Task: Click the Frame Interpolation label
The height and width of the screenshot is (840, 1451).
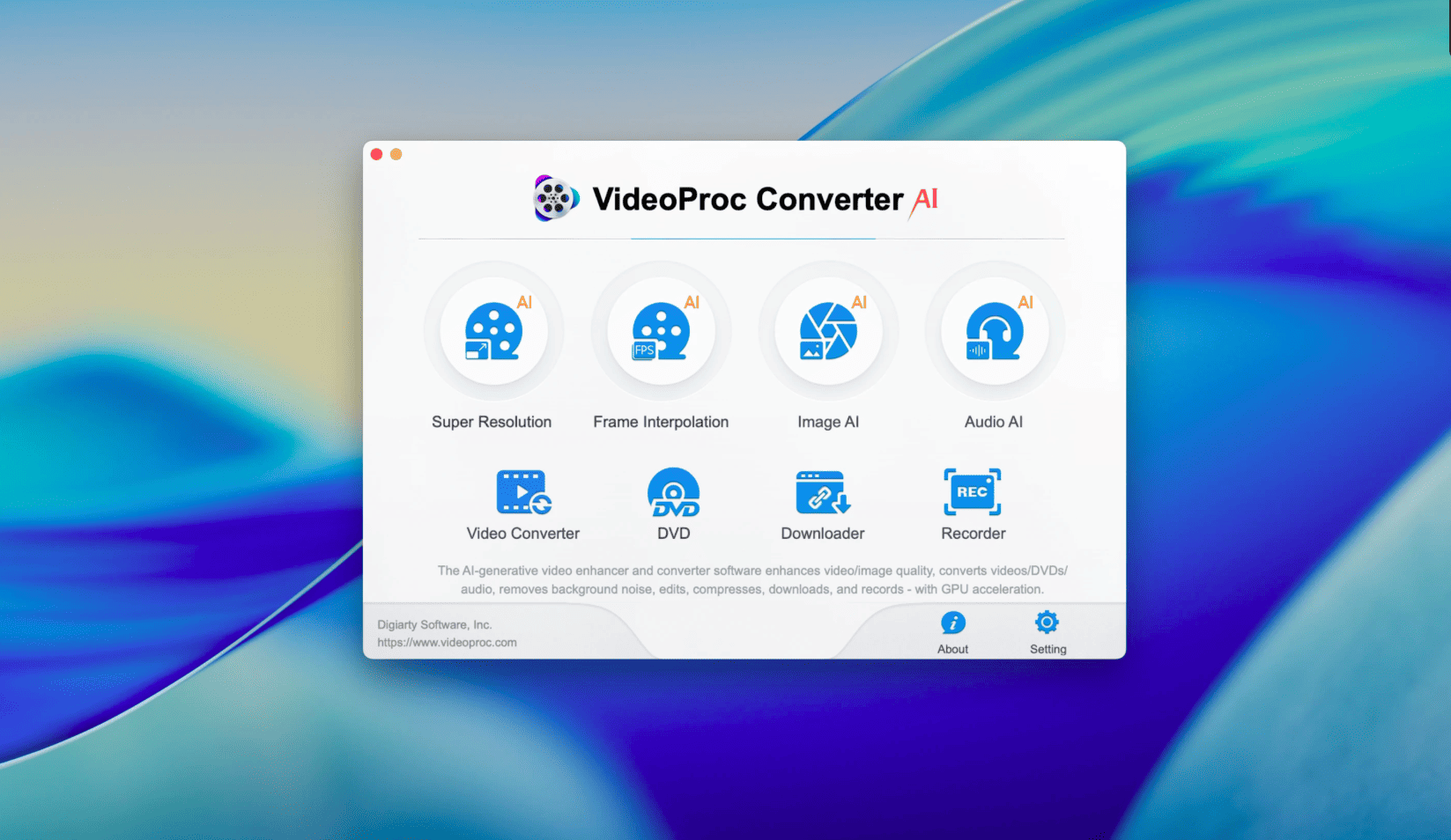Action: tap(661, 422)
